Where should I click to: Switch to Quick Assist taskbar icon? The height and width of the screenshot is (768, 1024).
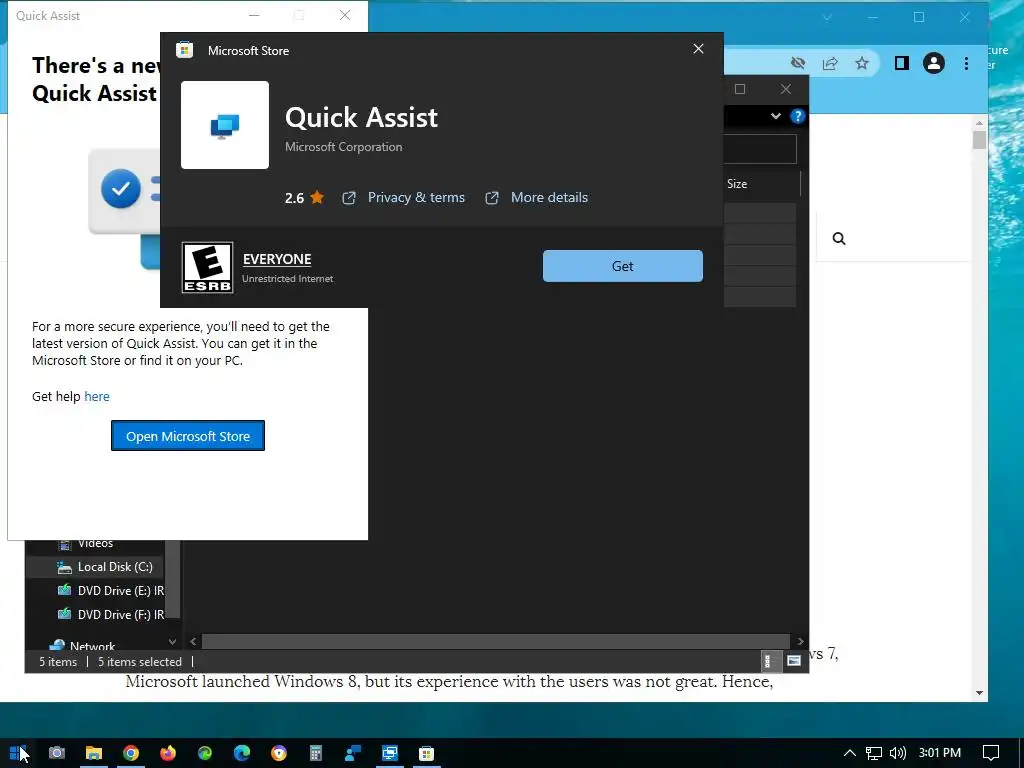[x=390, y=753]
